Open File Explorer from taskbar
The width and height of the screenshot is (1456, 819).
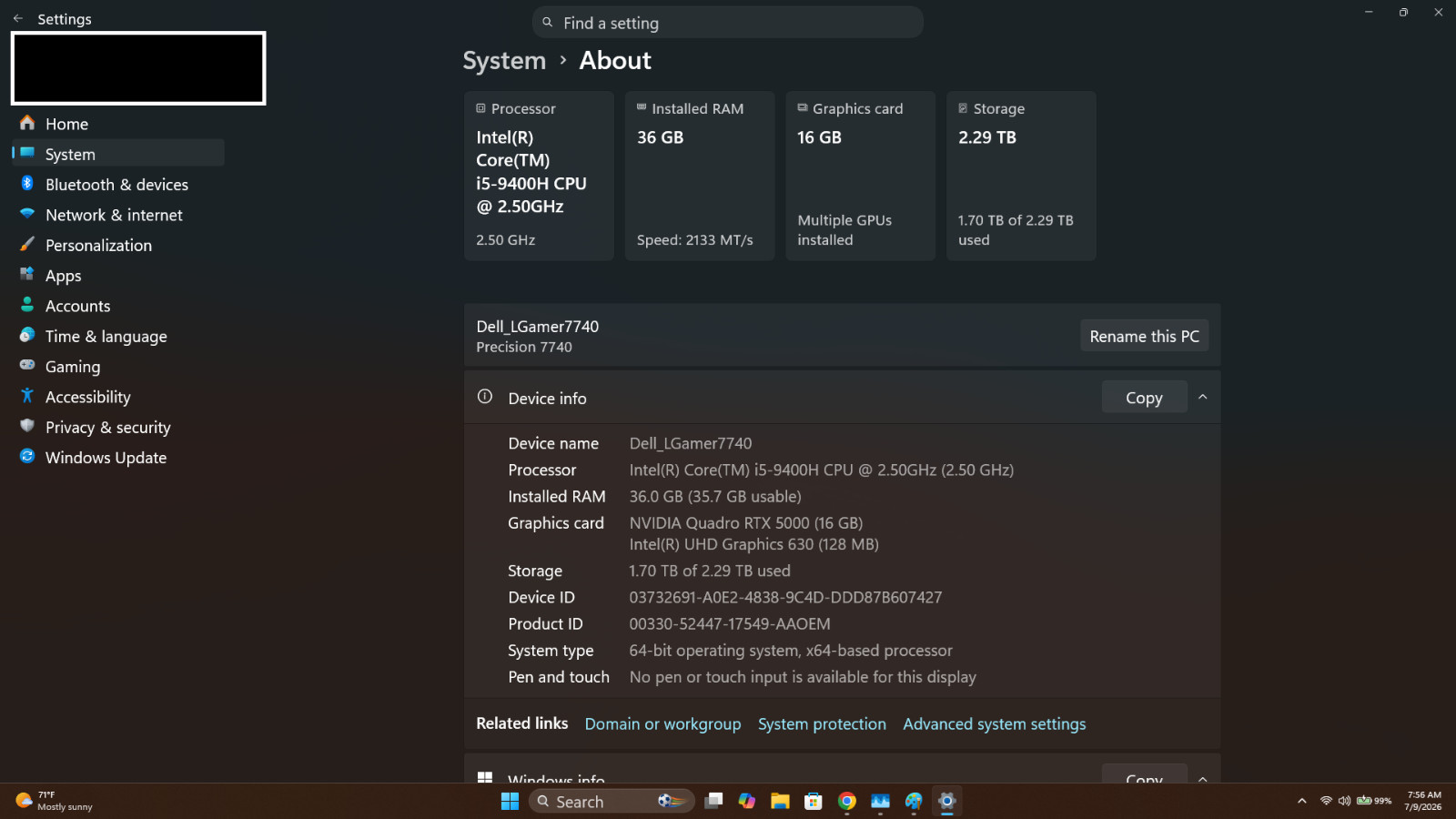[x=780, y=801]
